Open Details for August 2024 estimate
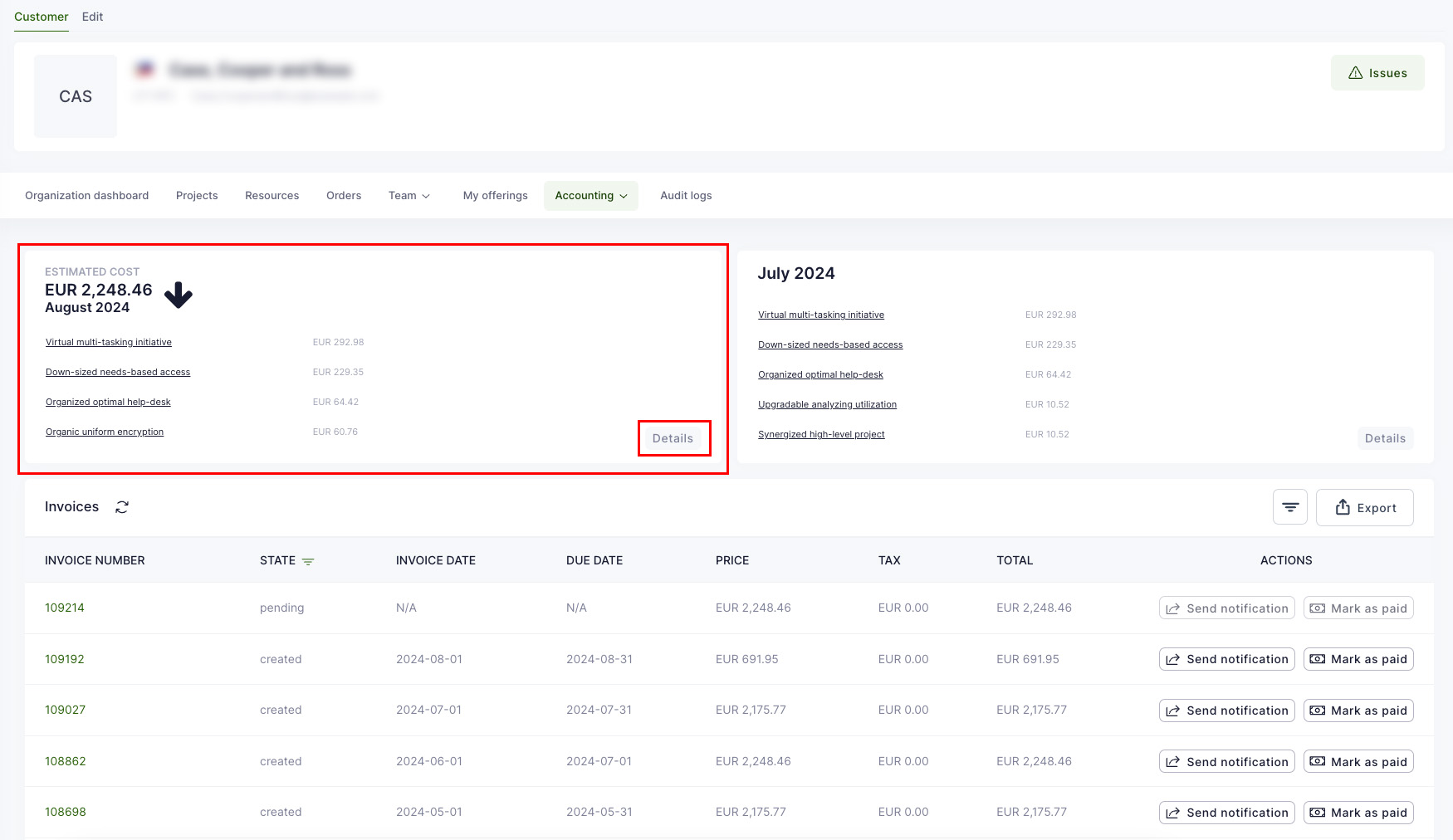1453x840 pixels. click(673, 438)
